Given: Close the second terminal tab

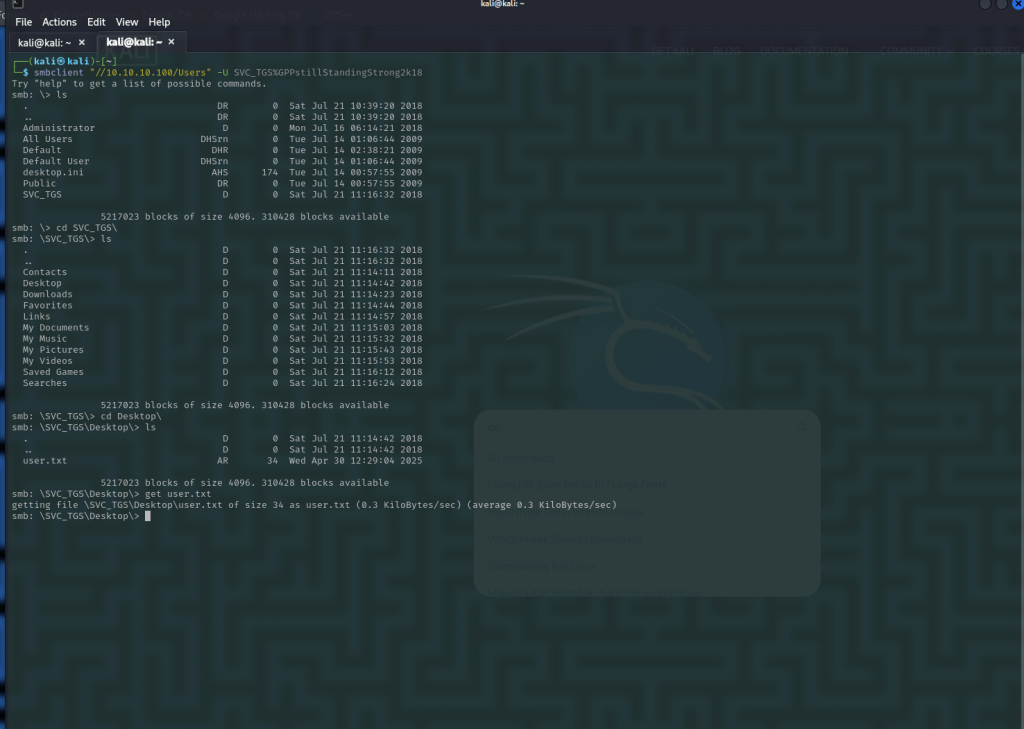Looking at the screenshot, I should (x=171, y=42).
